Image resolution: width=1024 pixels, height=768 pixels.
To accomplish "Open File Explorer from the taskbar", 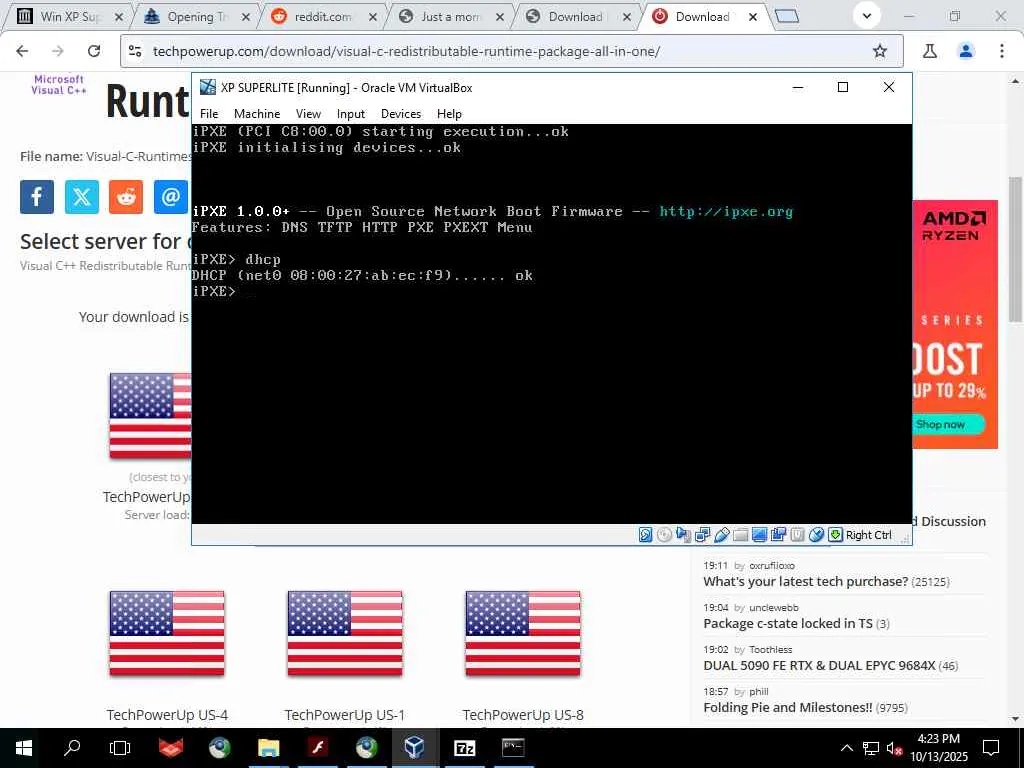I will [x=268, y=748].
